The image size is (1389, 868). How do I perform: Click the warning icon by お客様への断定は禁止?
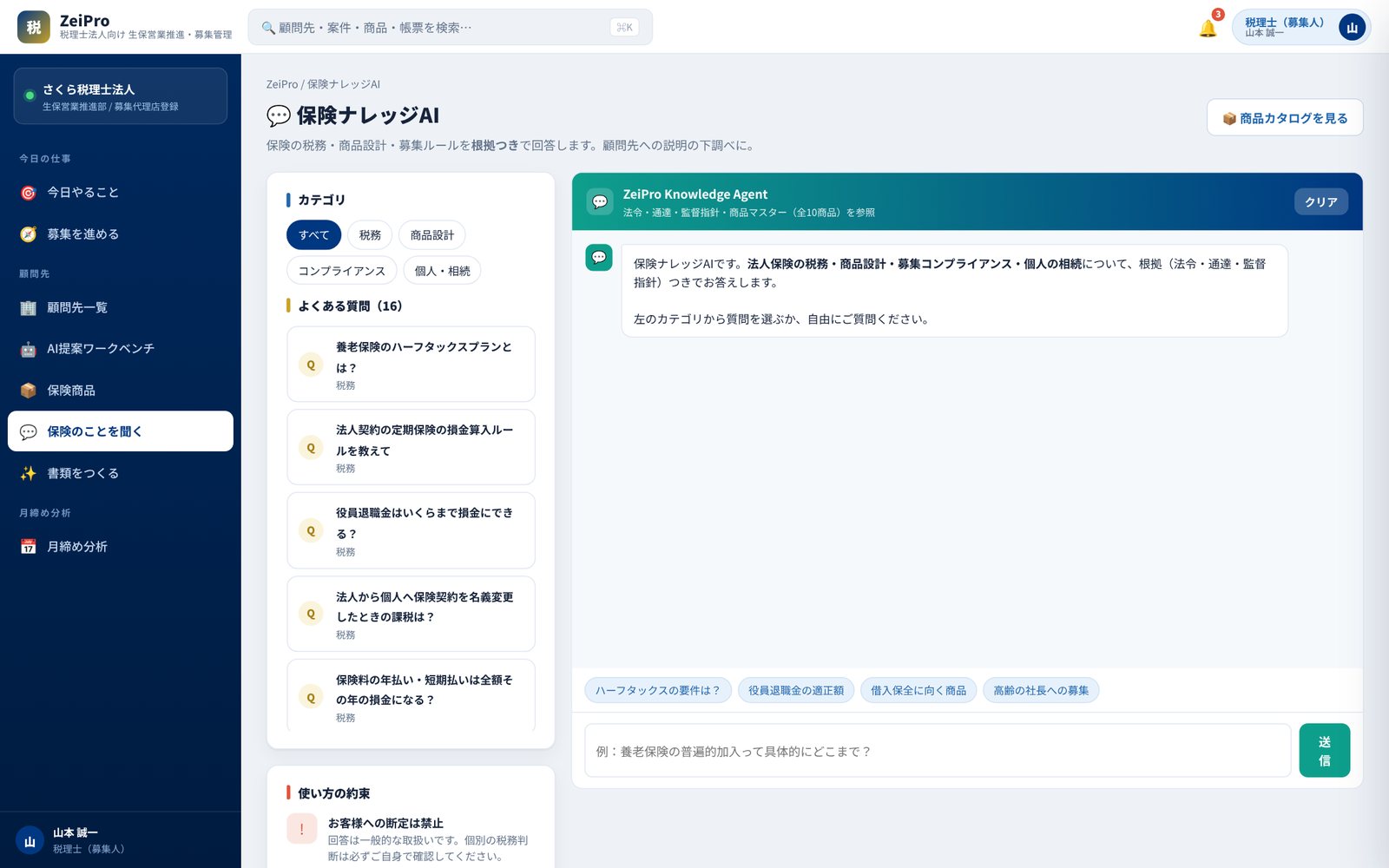[302, 830]
